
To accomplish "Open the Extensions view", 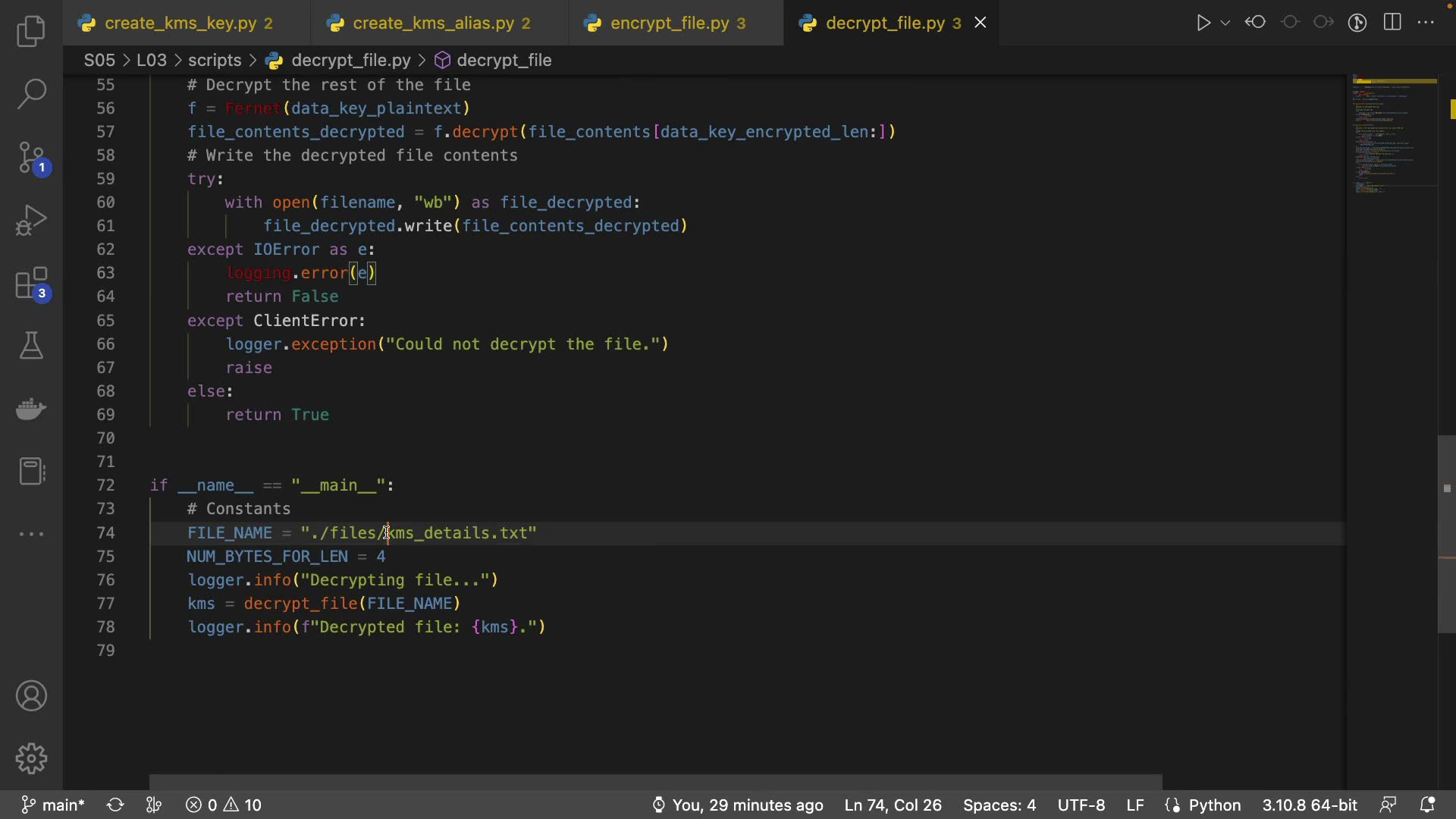I will tap(31, 284).
